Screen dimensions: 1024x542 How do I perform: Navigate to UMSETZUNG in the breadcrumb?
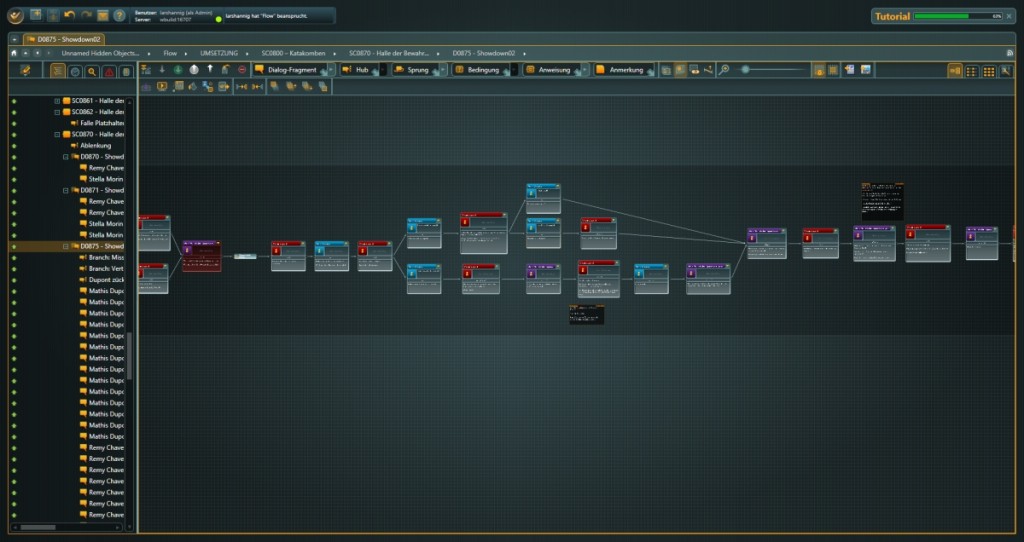tap(220, 52)
